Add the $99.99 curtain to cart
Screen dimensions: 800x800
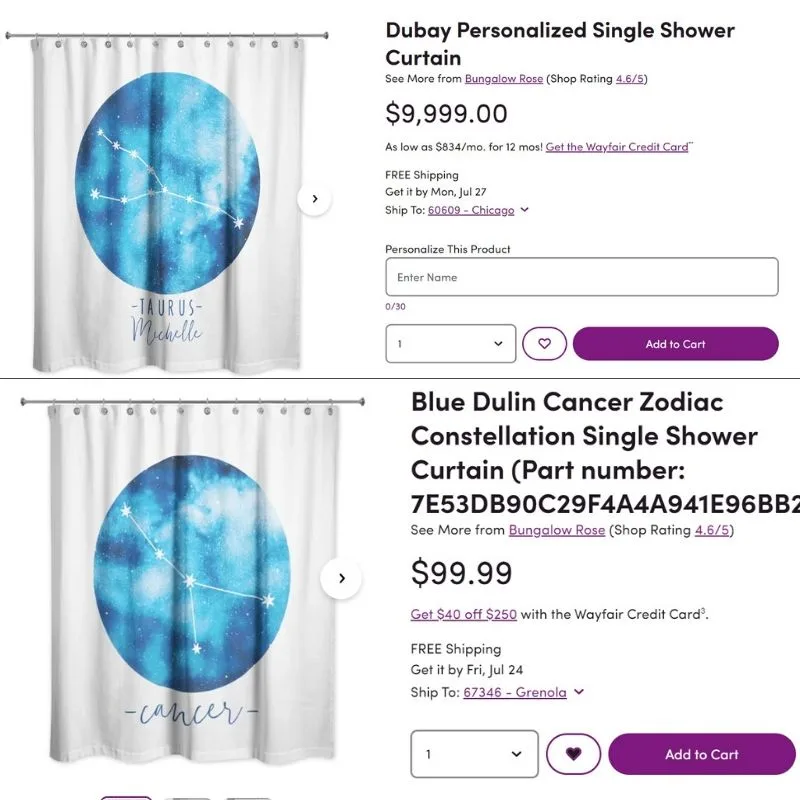[702, 754]
